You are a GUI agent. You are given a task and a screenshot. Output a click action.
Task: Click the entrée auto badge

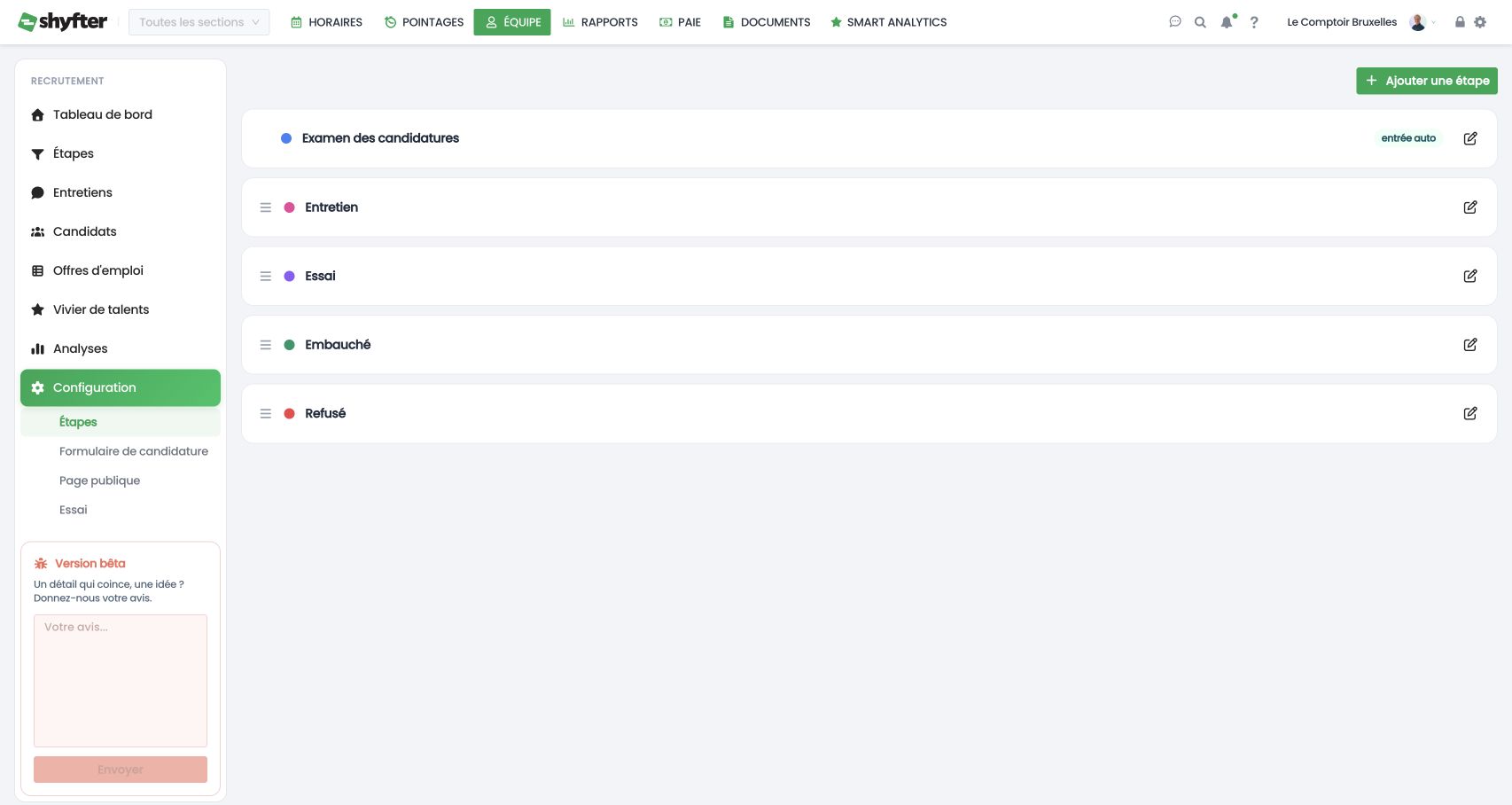[1408, 138]
